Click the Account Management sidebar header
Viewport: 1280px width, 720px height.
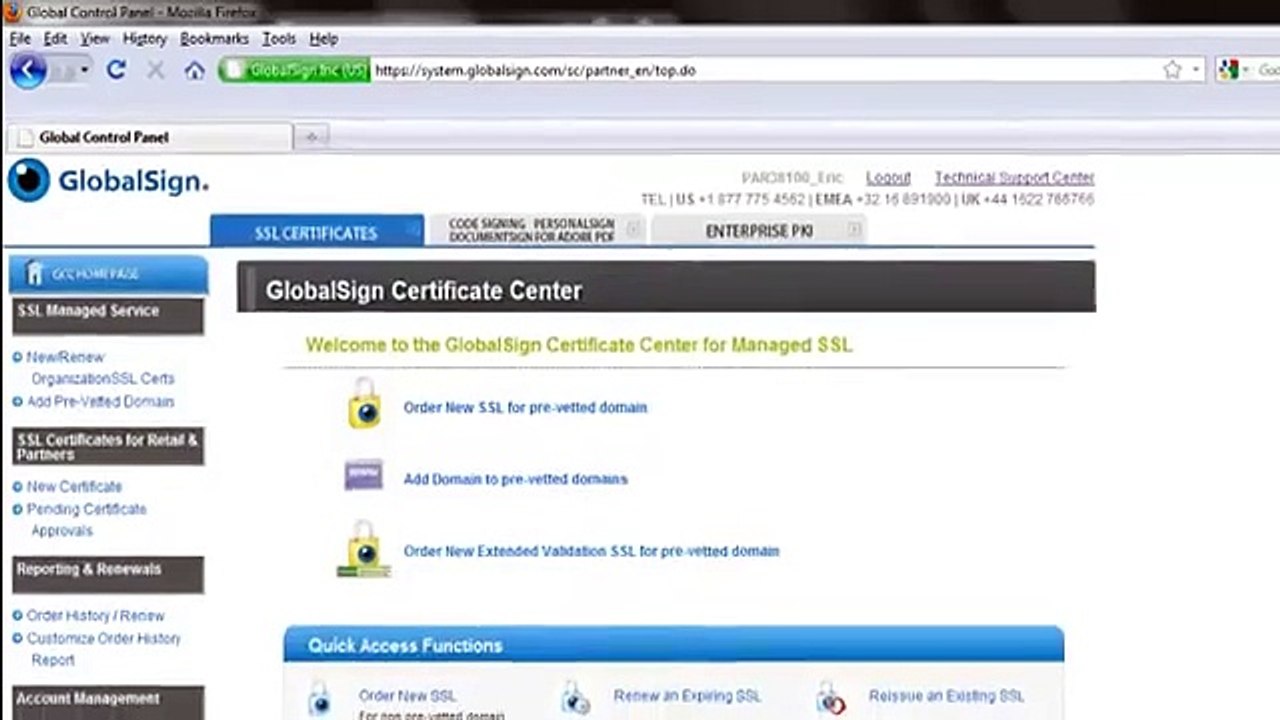coord(108,702)
